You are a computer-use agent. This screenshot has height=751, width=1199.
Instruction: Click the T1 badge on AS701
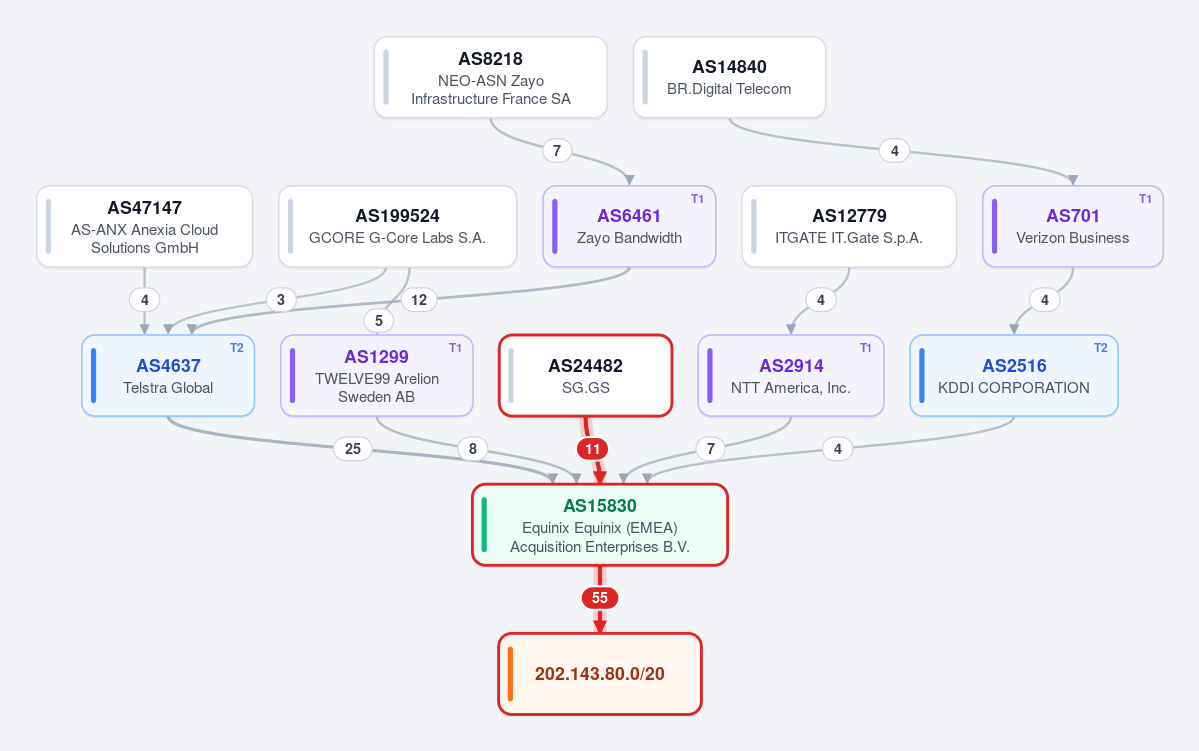pos(1145,199)
